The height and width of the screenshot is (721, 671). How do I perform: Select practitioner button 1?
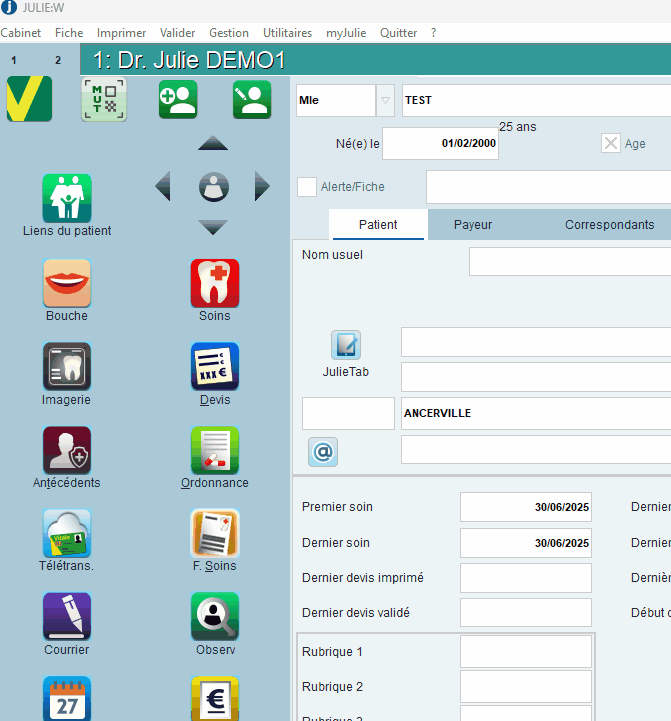click(14, 60)
